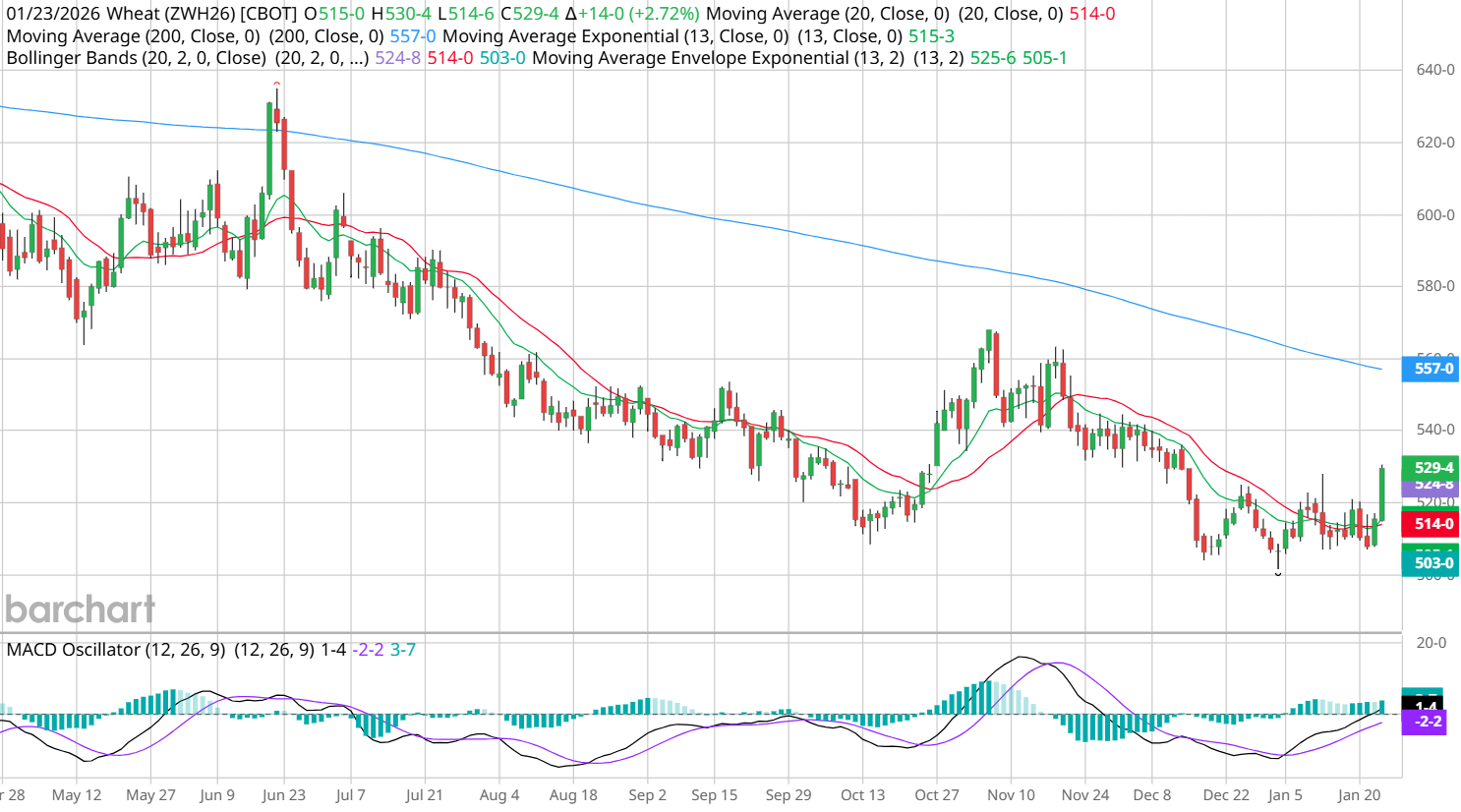The height and width of the screenshot is (812, 1461).
Task: Click the Moving Average Exponential (13, Close, 0) label
Action: [x=615, y=36]
